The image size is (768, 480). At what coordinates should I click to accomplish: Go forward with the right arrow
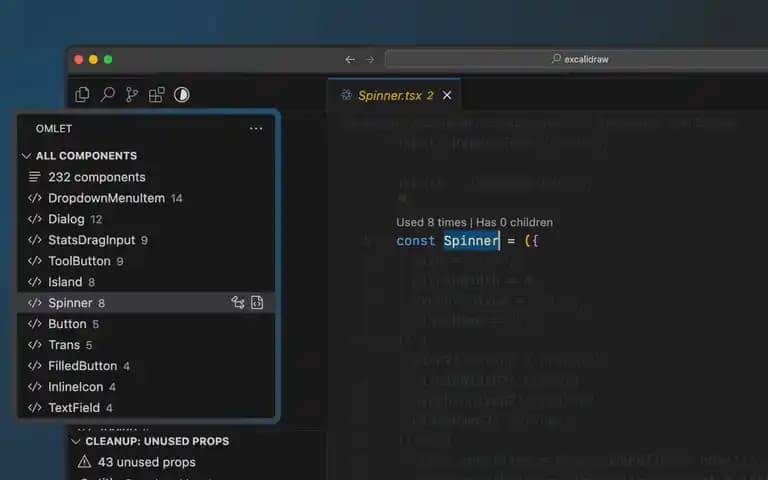point(370,59)
